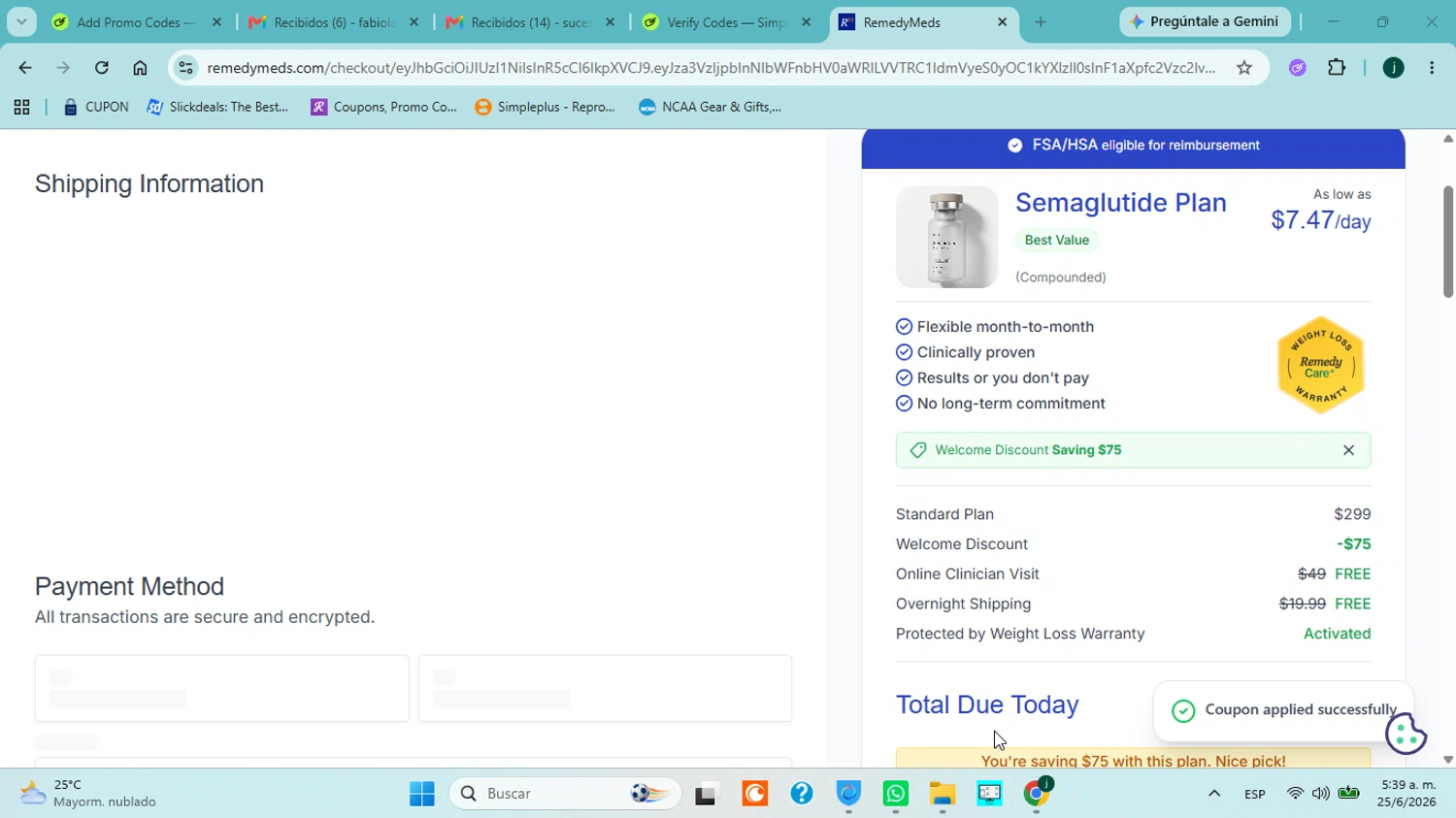The image size is (1456, 818).
Task: Open the browser home page
Action: click(x=140, y=67)
